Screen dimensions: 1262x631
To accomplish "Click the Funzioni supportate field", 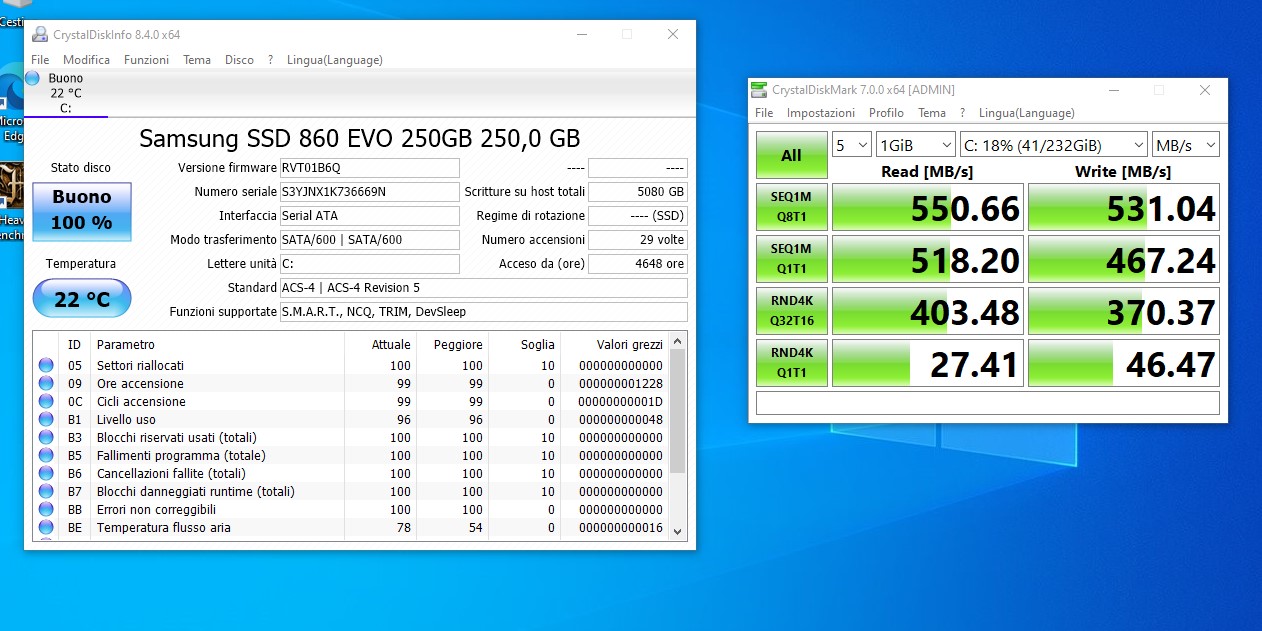I will 483,311.
